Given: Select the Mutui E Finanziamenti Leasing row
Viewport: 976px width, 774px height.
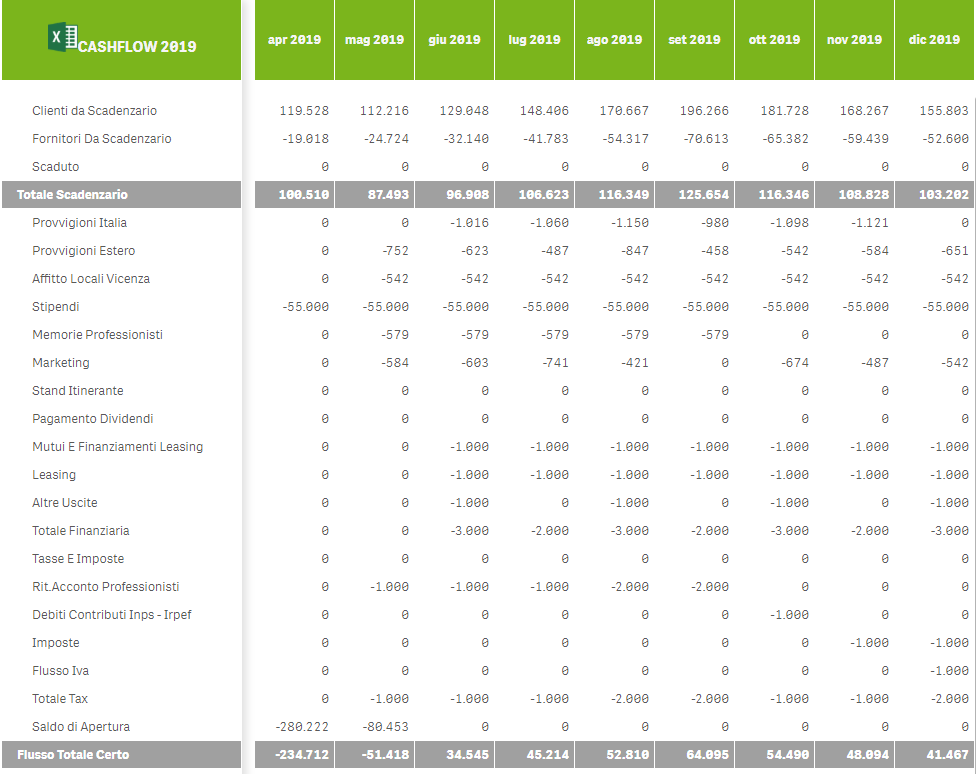Looking at the screenshot, I should click(117, 447).
